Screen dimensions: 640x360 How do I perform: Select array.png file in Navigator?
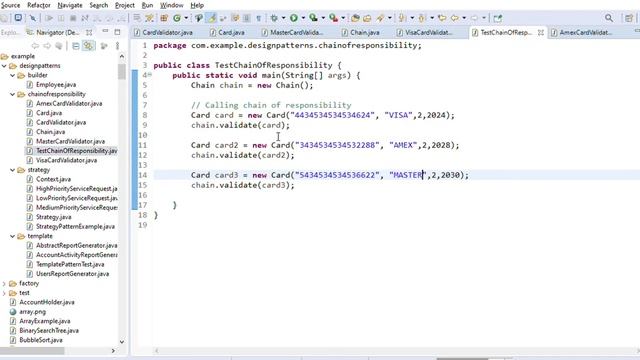point(32,311)
